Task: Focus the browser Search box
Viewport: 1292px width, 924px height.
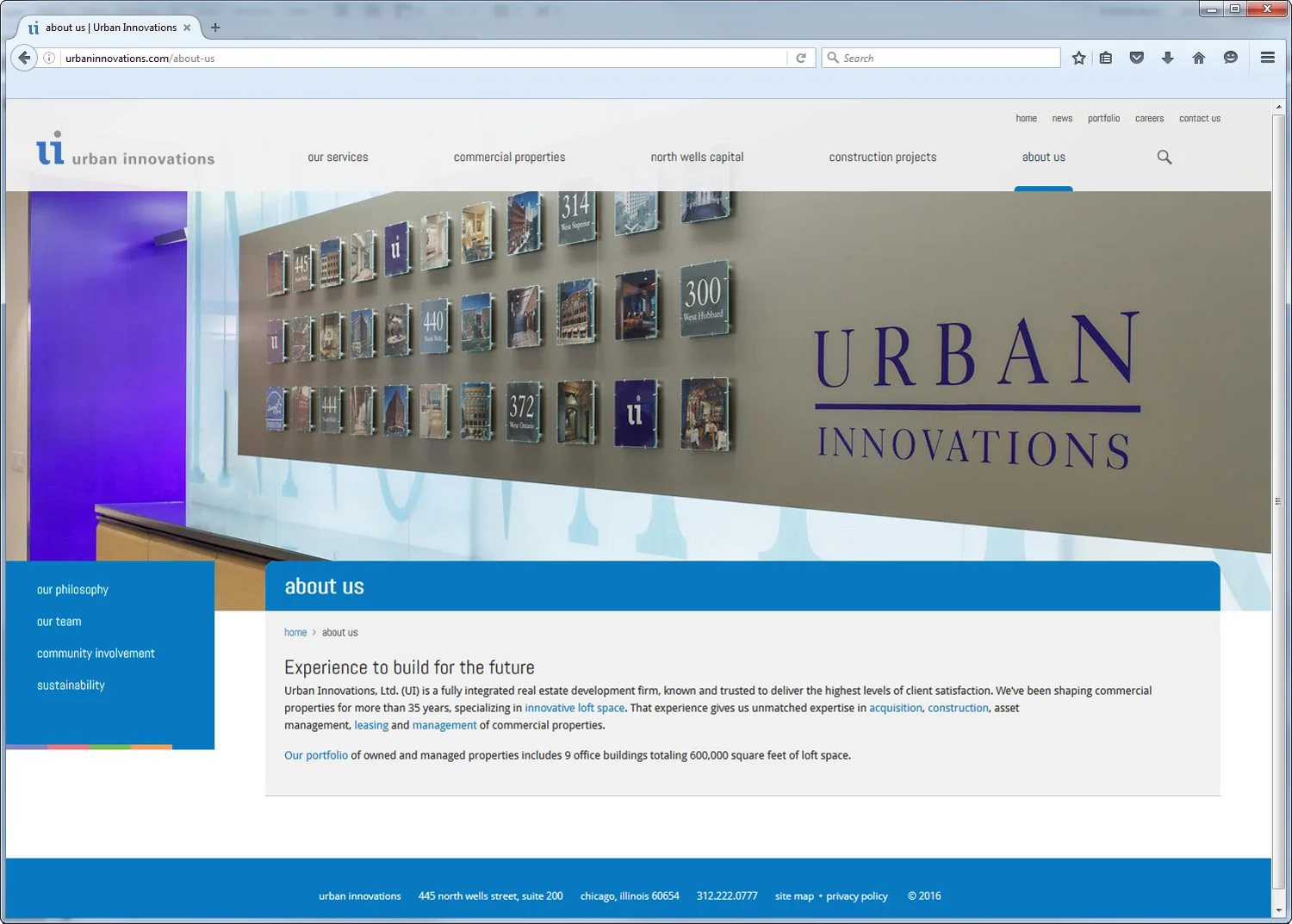Action: point(941,58)
